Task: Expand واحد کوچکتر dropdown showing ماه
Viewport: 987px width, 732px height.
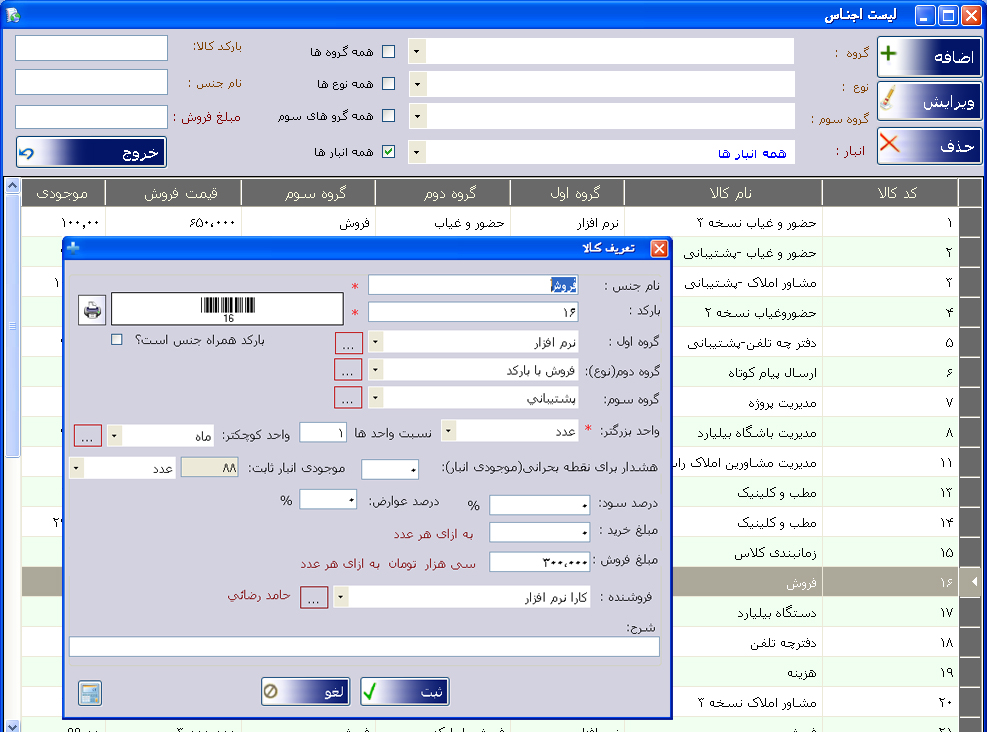Action: click(x=114, y=436)
